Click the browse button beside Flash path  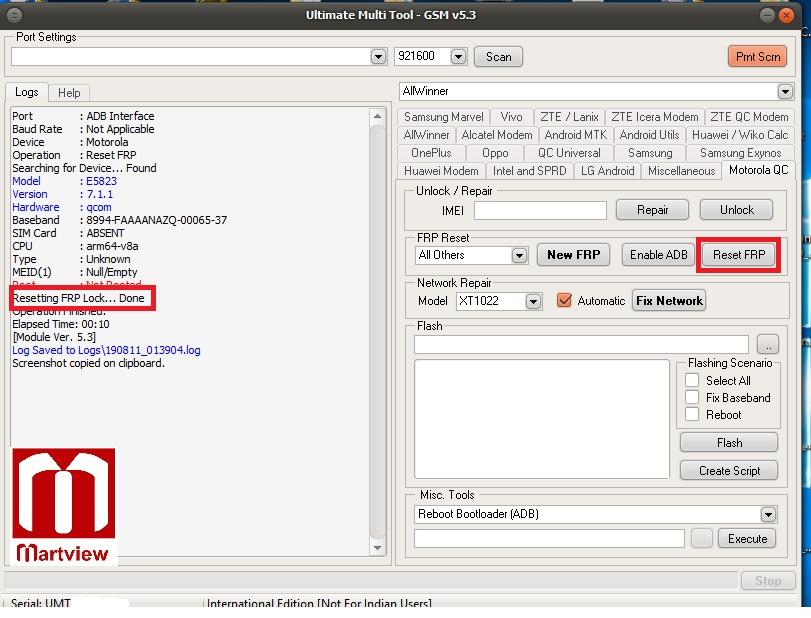click(x=768, y=344)
